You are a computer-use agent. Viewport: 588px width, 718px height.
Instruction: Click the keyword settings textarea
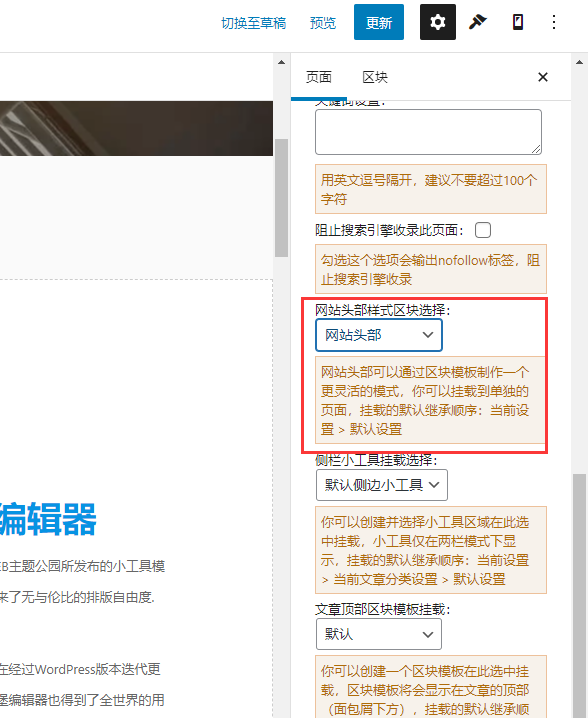(428, 131)
